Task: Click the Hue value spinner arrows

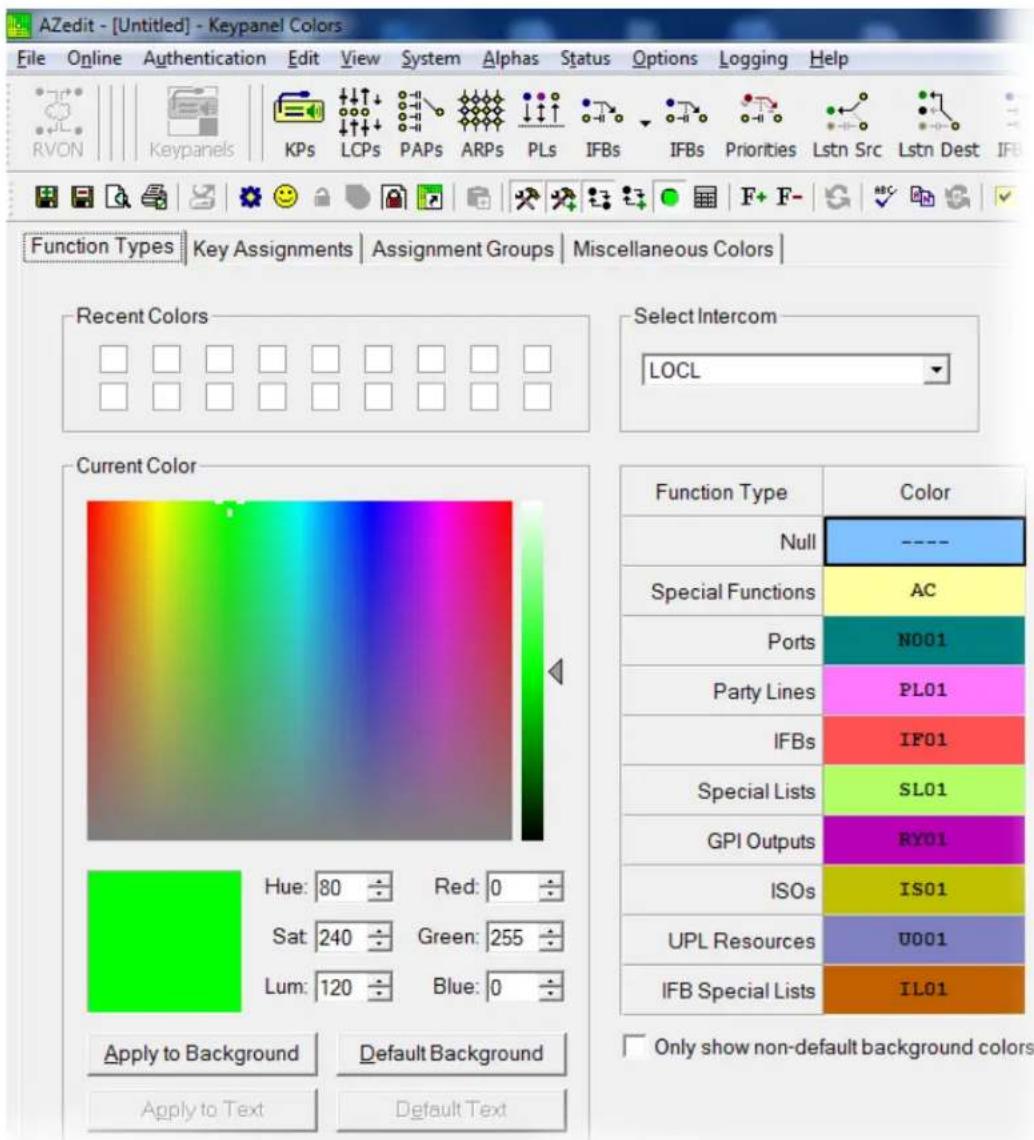Action: [379, 888]
